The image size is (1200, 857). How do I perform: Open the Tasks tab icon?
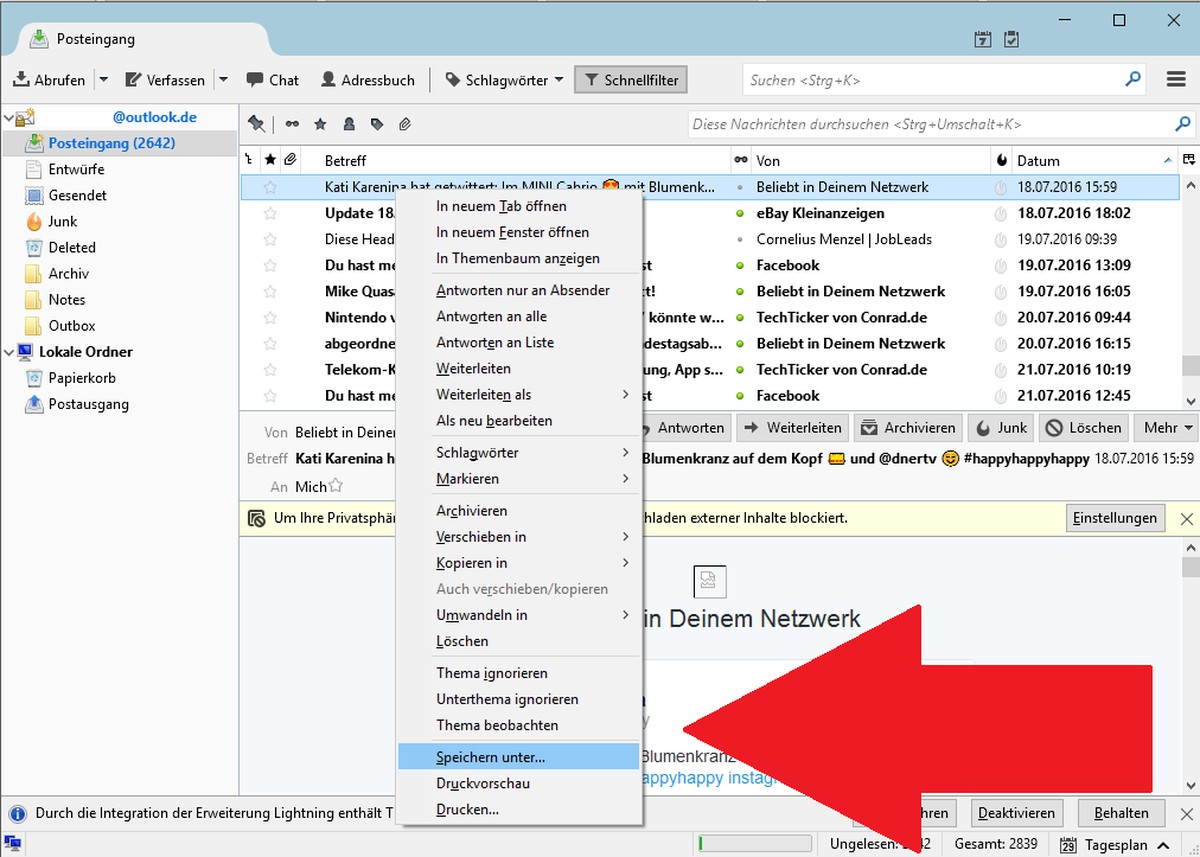tap(1011, 40)
